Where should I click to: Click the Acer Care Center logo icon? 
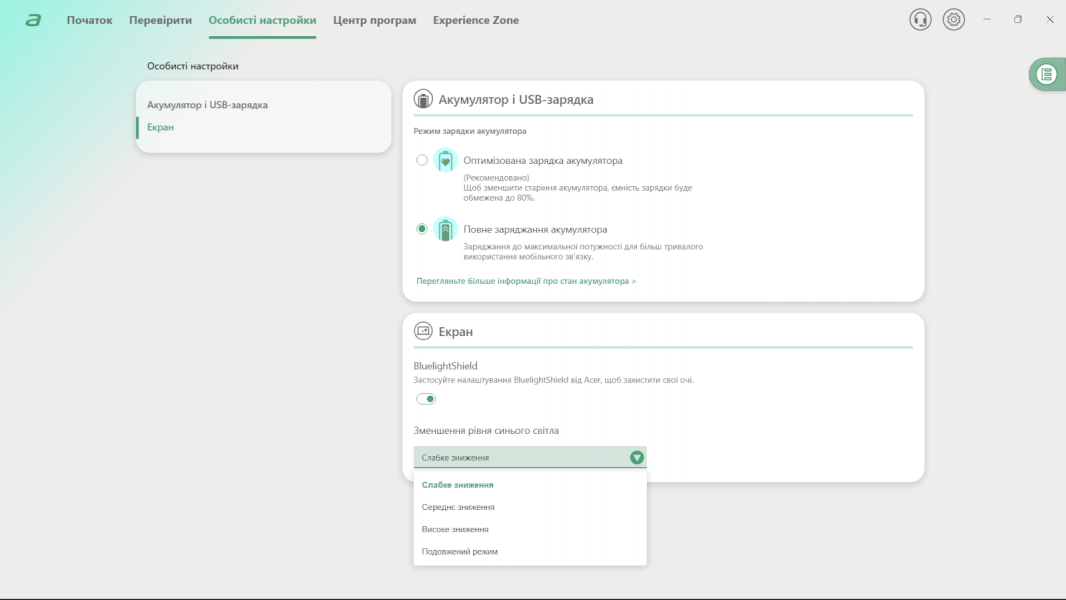click(33, 20)
